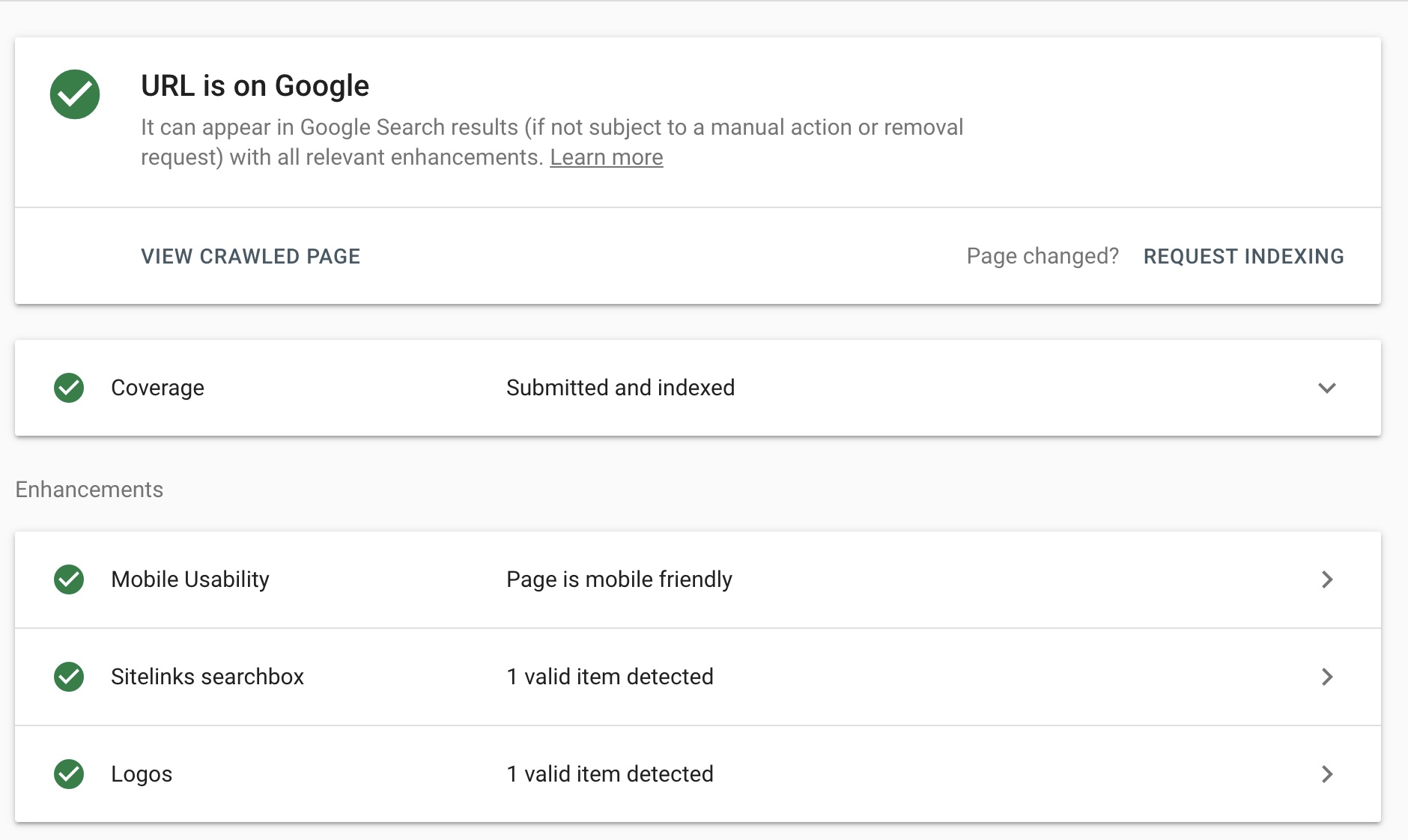Open Sitelinks searchbox details arrow
The height and width of the screenshot is (840, 1408).
coord(1327,677)
